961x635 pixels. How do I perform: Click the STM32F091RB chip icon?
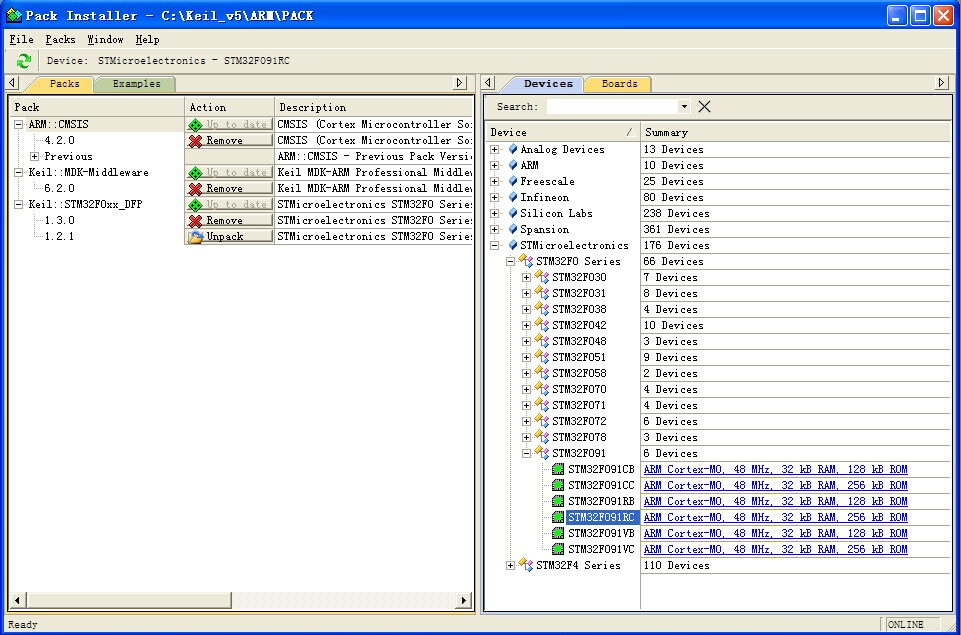(558, 501)
